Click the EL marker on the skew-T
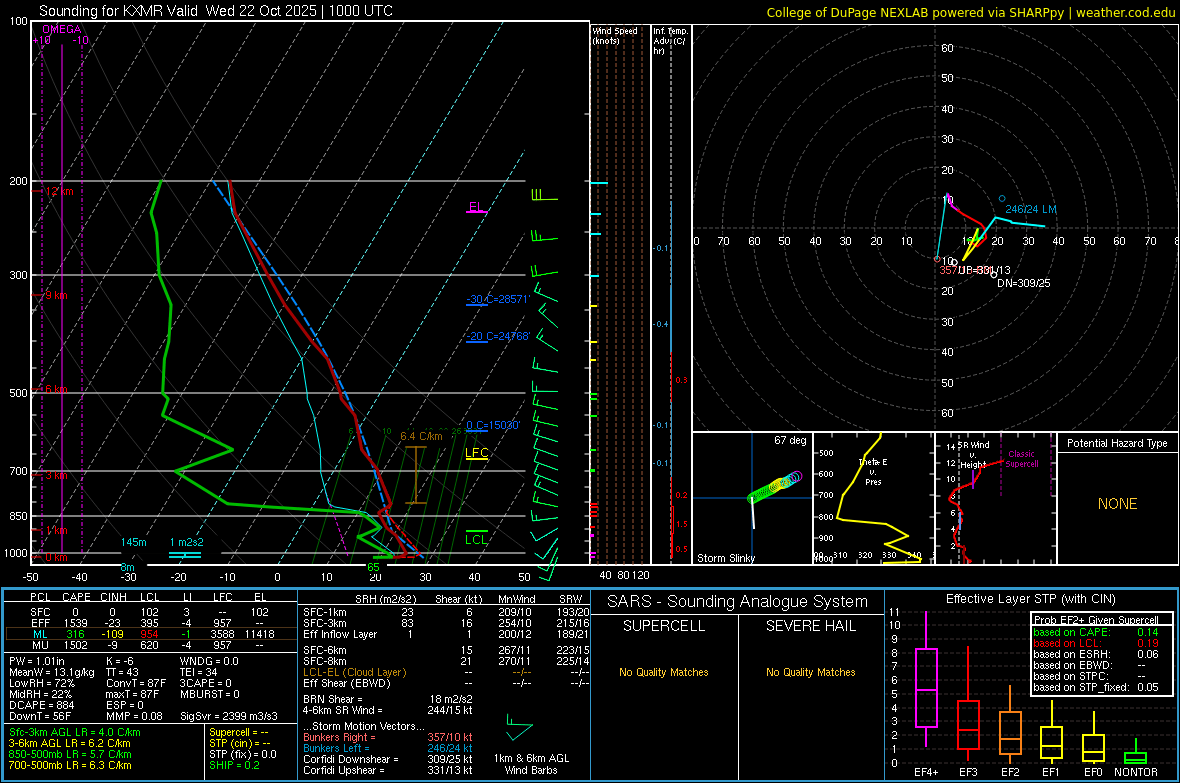 476,207
